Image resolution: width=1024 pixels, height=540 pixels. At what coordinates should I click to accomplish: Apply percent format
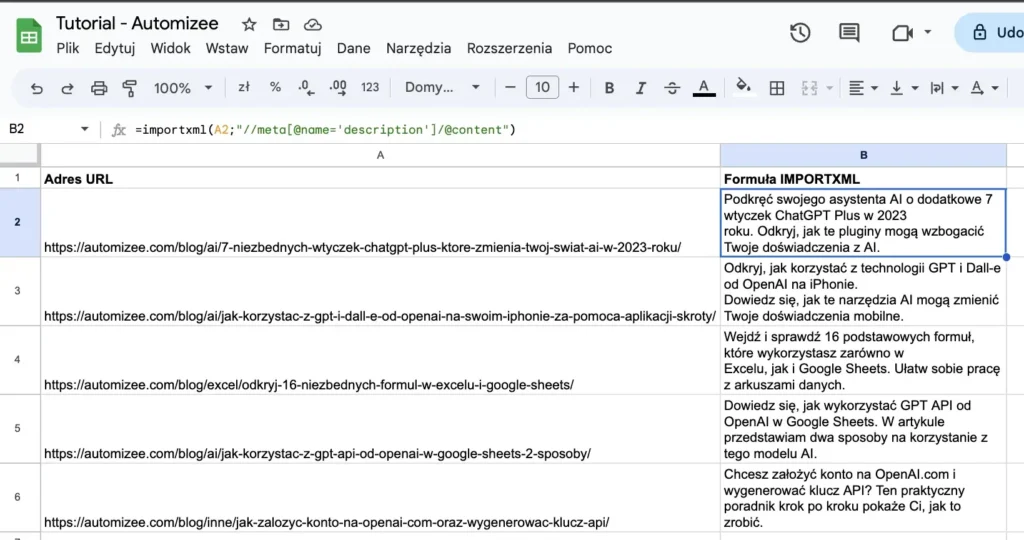pos(275,87)
